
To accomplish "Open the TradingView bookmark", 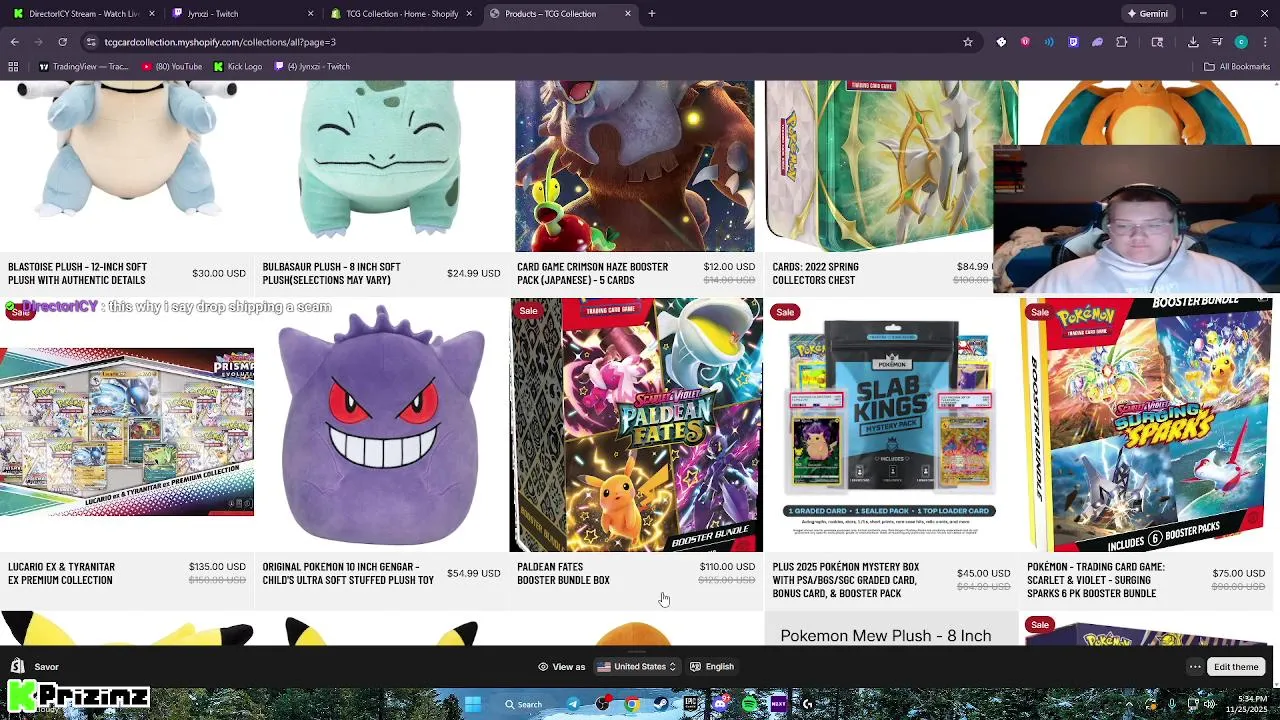I will [83, 67].
